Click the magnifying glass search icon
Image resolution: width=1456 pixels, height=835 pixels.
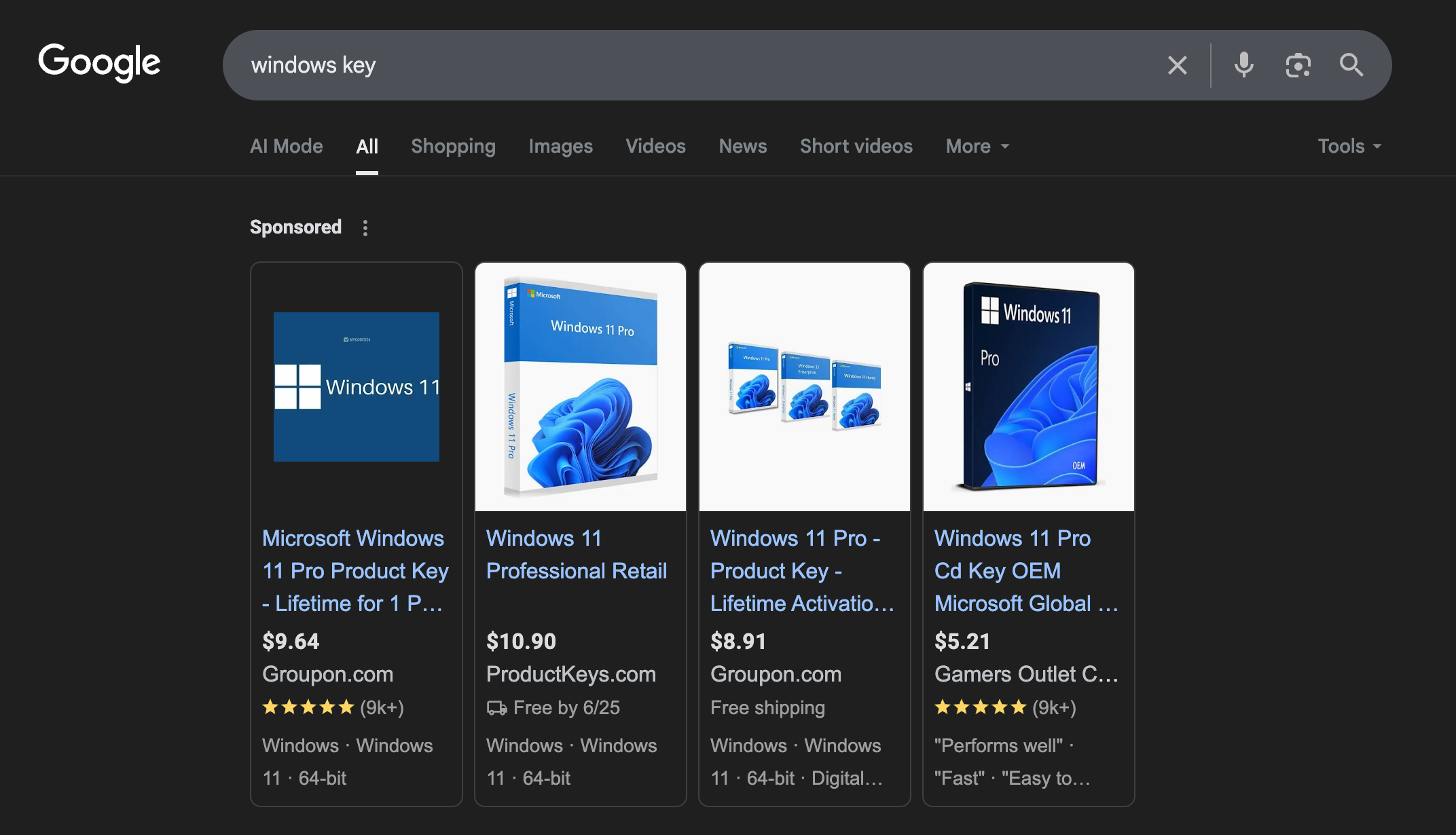point(1351,65)
